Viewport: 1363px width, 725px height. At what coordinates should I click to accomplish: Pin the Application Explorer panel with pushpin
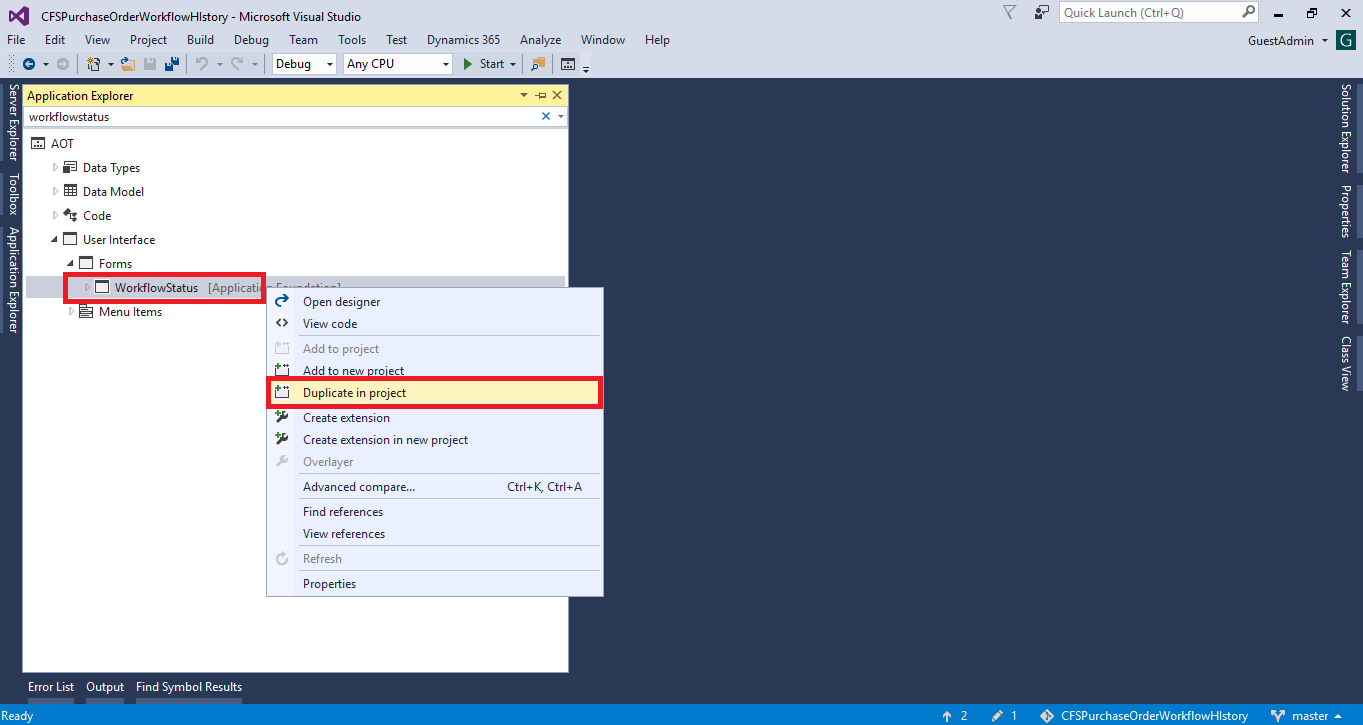[x=541, y=95]
